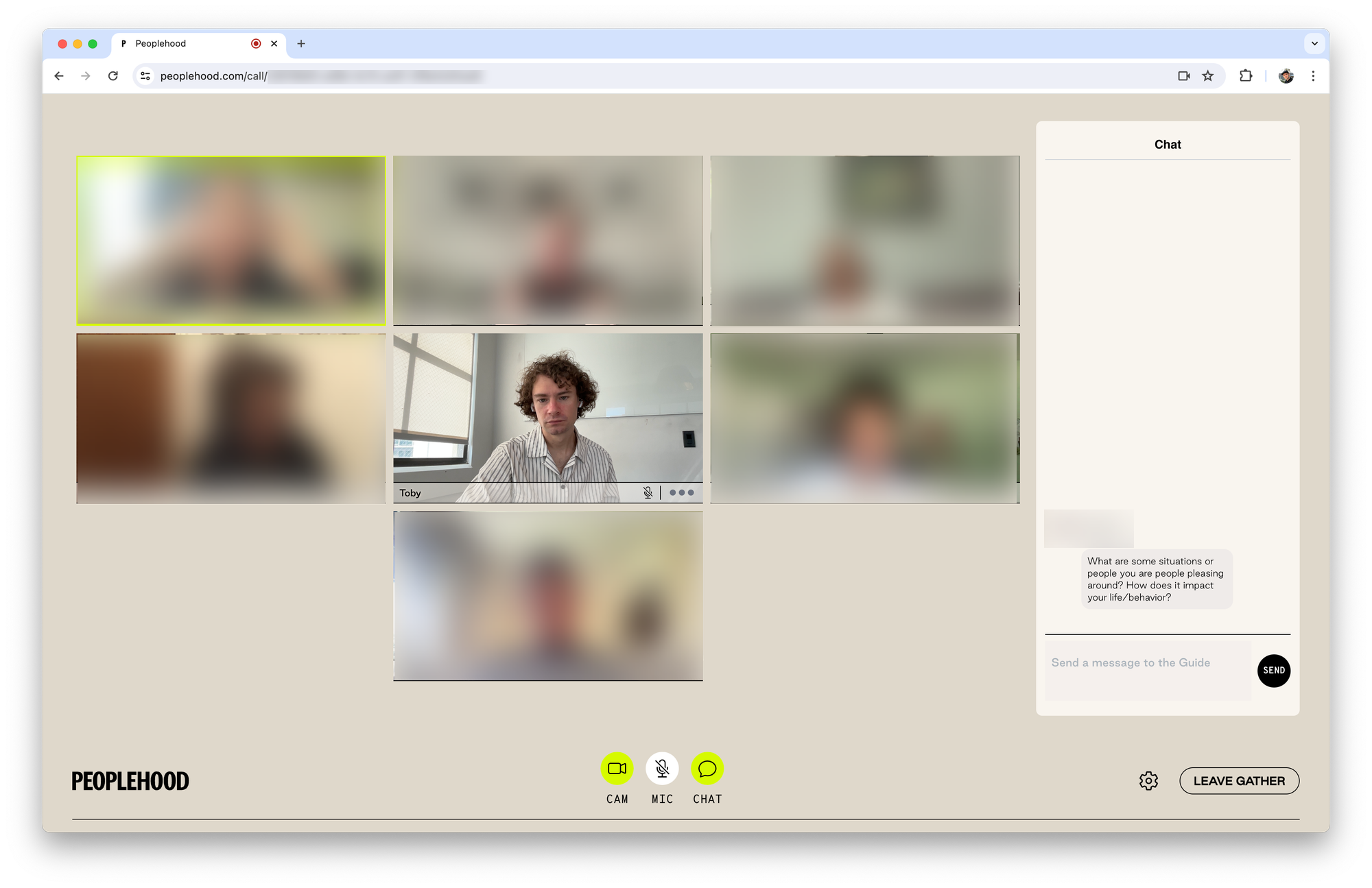
Task: Click the LEAVE GATHER button
Action: tap(1239, 781)
